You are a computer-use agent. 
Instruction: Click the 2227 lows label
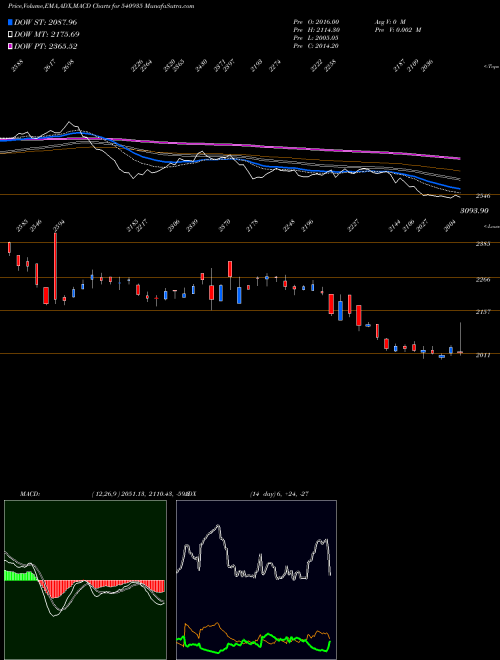click(x=353, y=226)
